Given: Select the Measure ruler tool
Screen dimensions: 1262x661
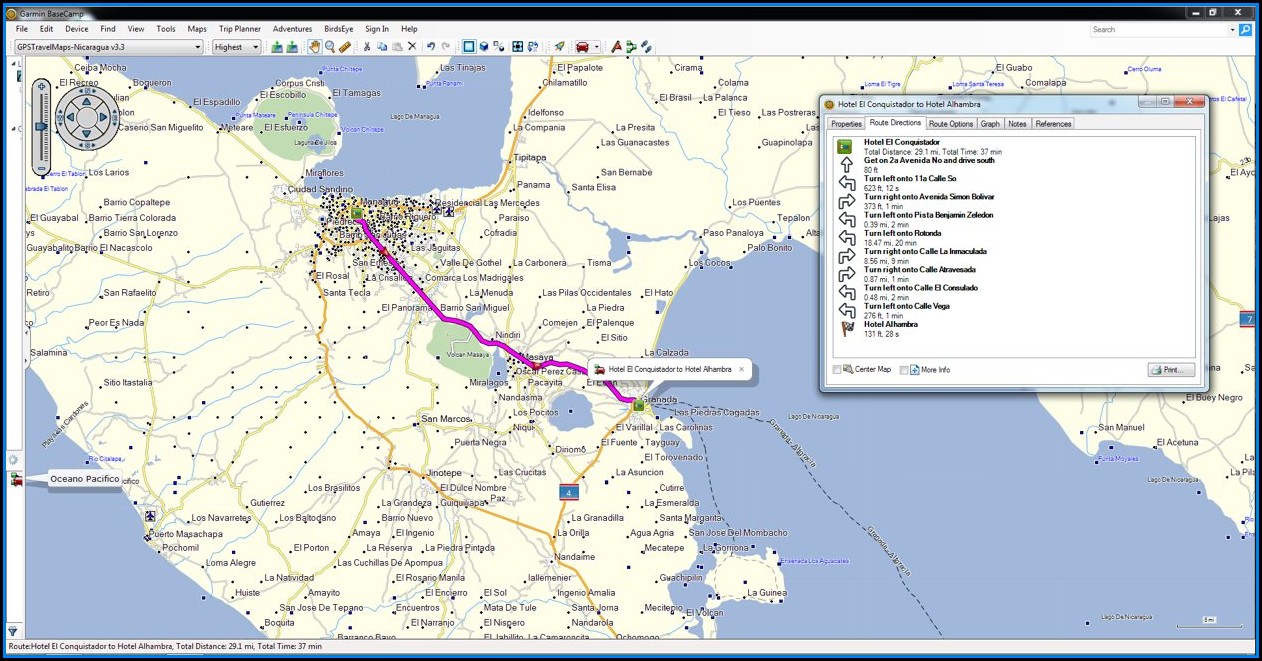Looking at the screenshot, I should 345,47.
